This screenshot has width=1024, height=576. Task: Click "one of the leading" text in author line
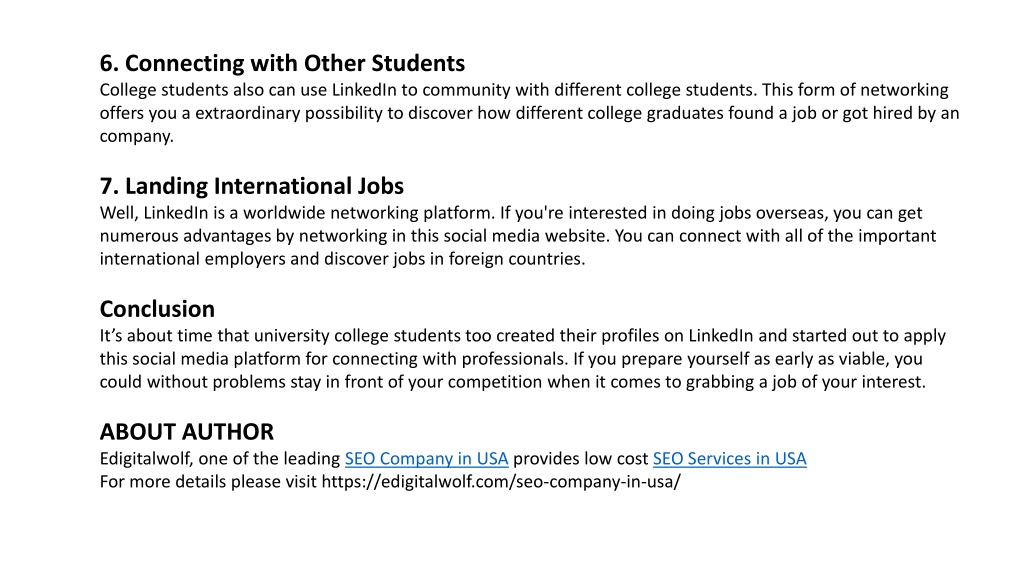(269, 458)
